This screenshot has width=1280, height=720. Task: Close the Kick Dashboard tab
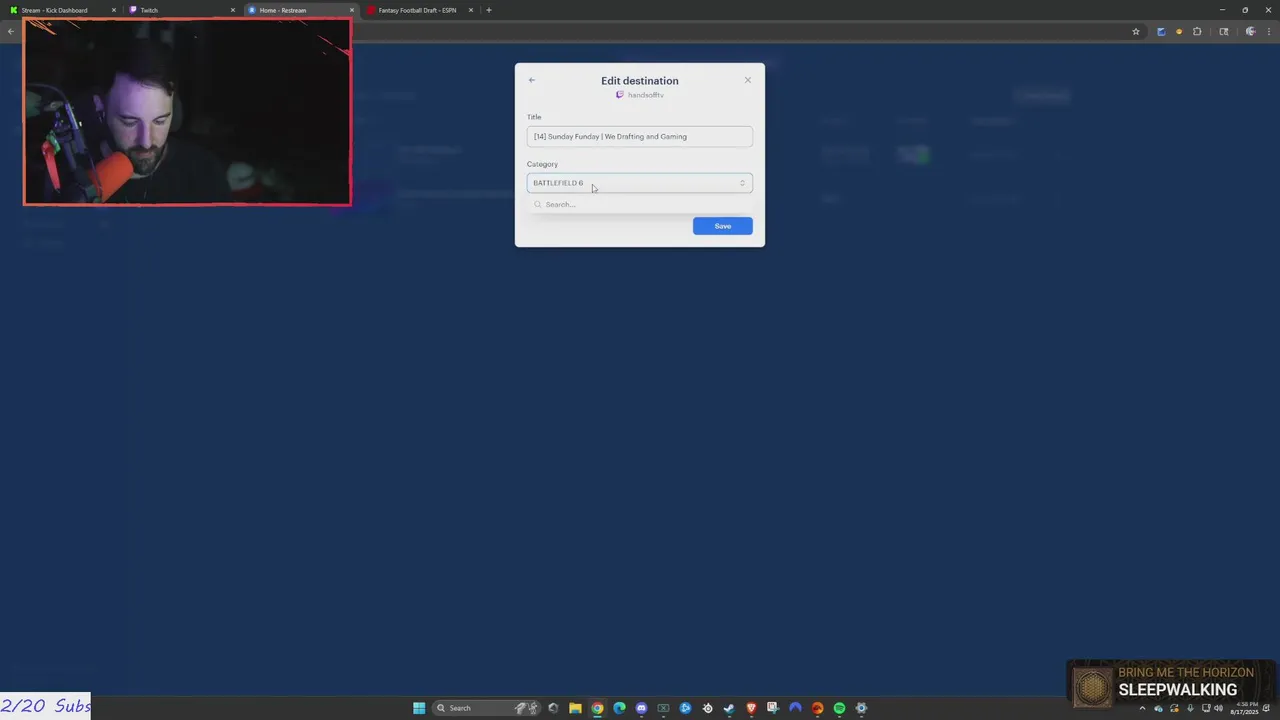[114, 10]
